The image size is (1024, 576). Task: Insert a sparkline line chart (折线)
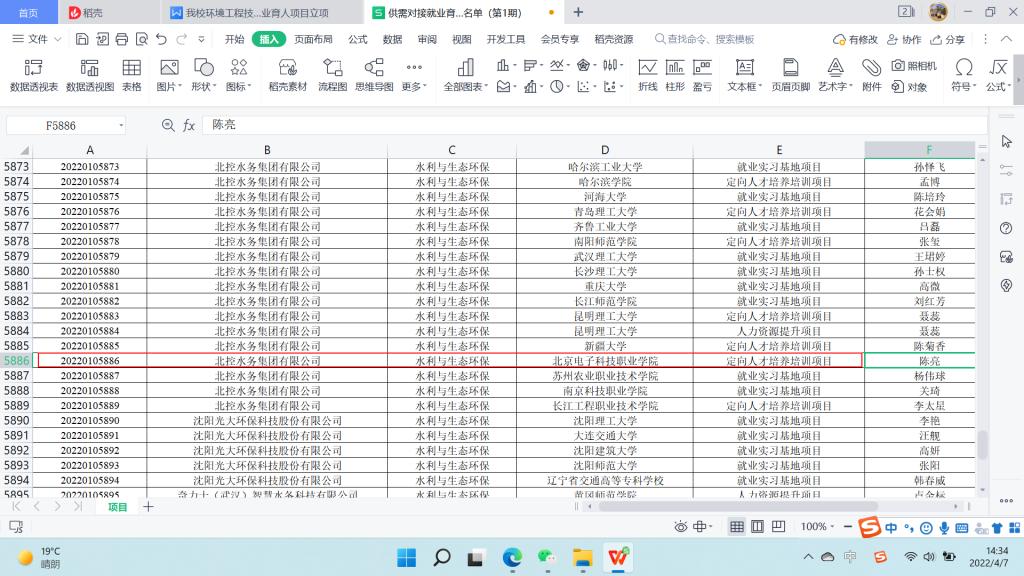click(647, 75)
